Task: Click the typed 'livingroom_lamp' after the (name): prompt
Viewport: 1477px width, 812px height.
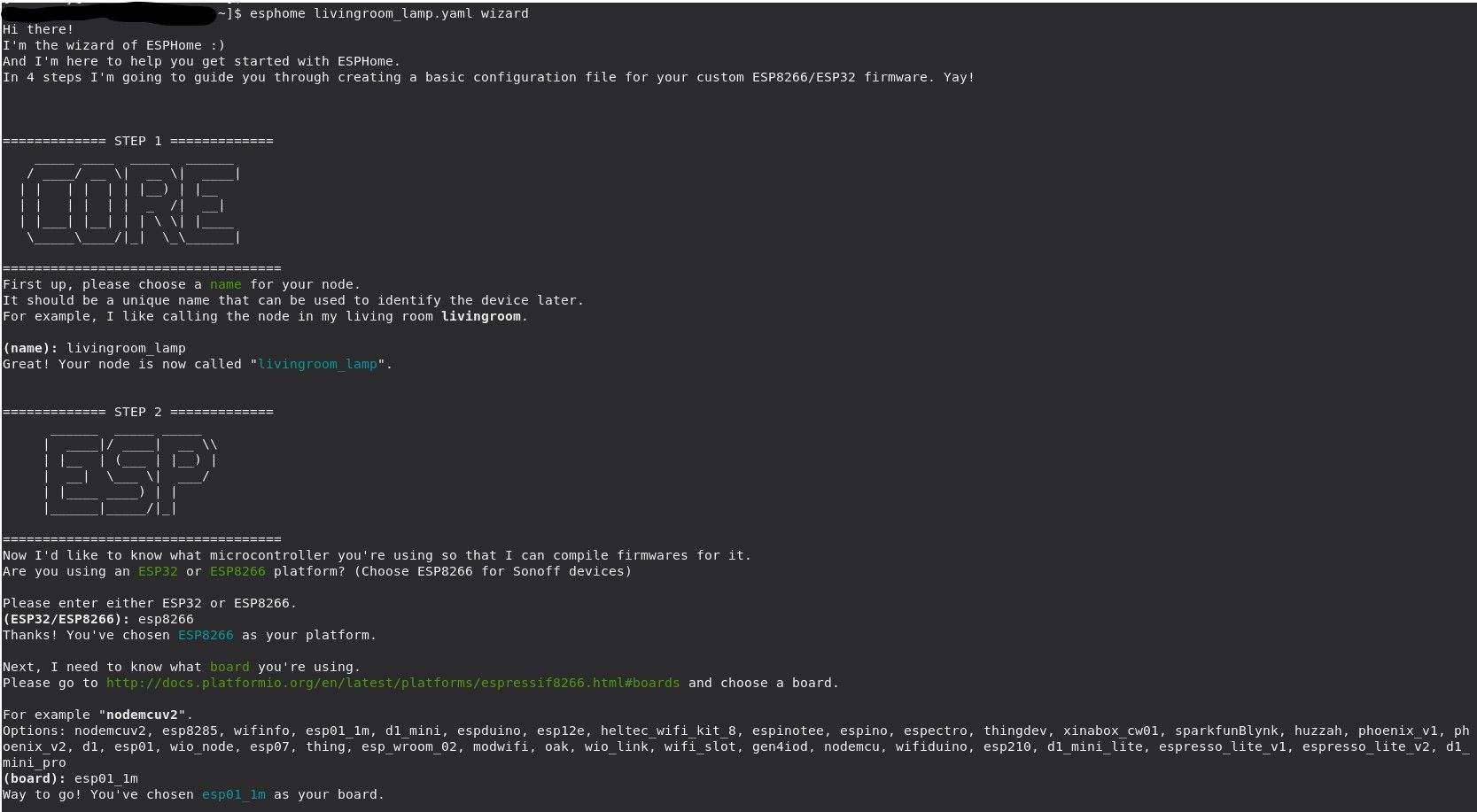Action: tap(126, 348)
